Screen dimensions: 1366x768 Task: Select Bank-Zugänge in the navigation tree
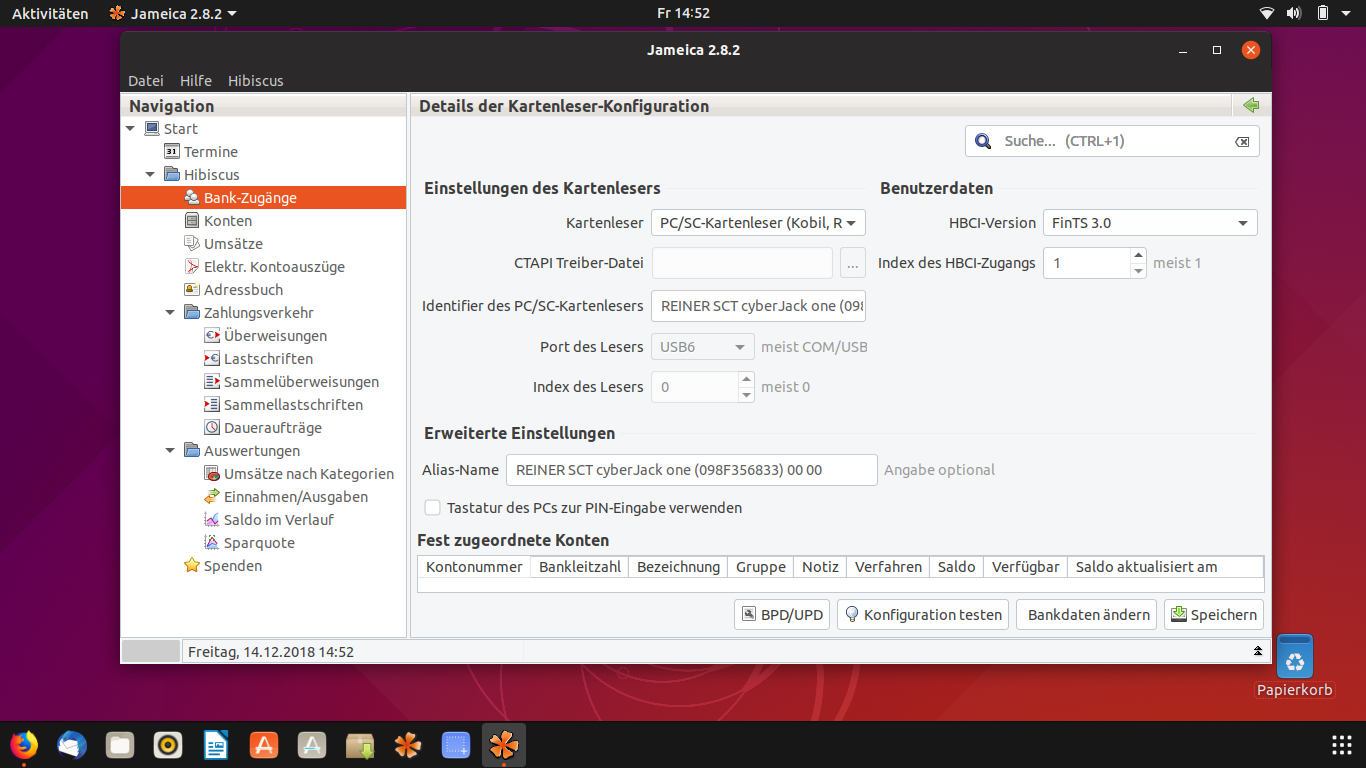point(263,198)
